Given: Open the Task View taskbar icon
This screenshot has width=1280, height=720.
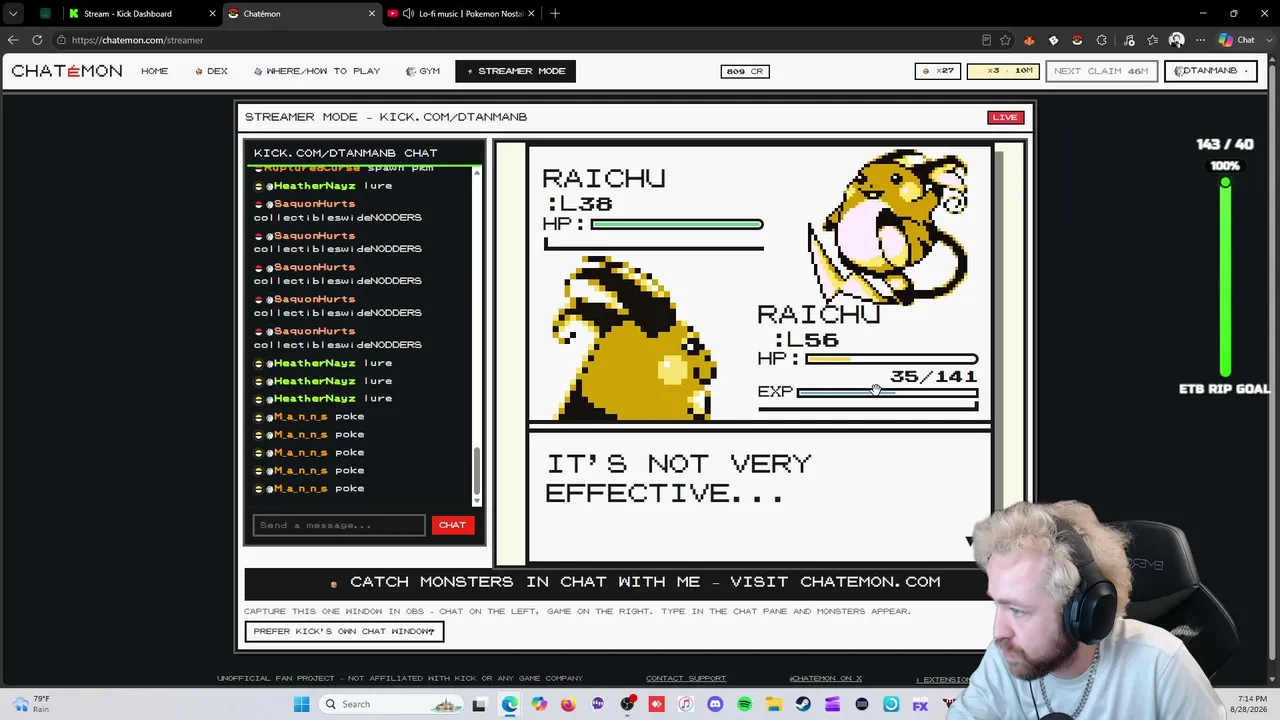Looking at the screenshot, I should (x=479, y=704).
